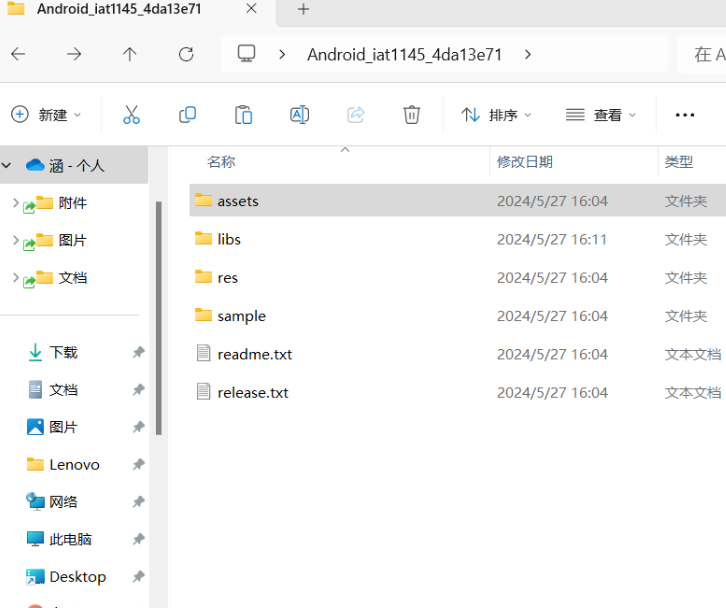Open the 新建 (New) dropdown
The image size is (726, 608).
[46, 115]
